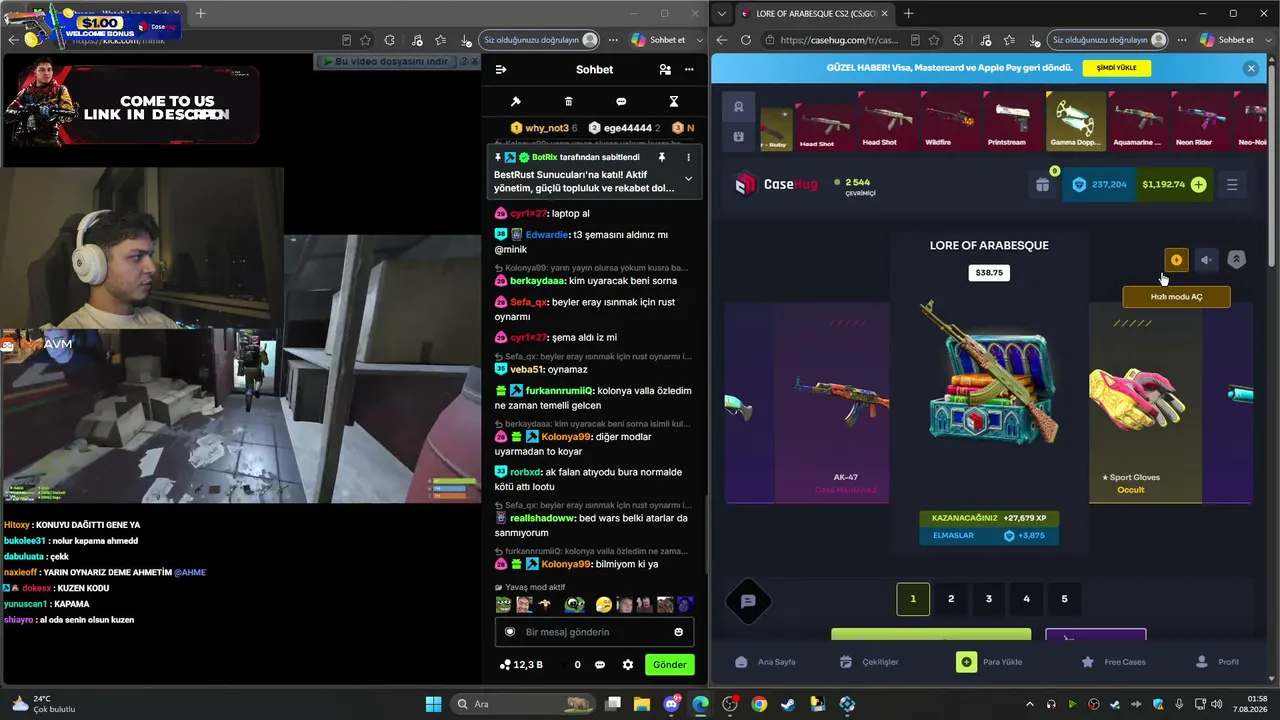The width and height of the screenshot is (1280, 720).
Task: Select case quantity 4
Action: (1027, 599)
